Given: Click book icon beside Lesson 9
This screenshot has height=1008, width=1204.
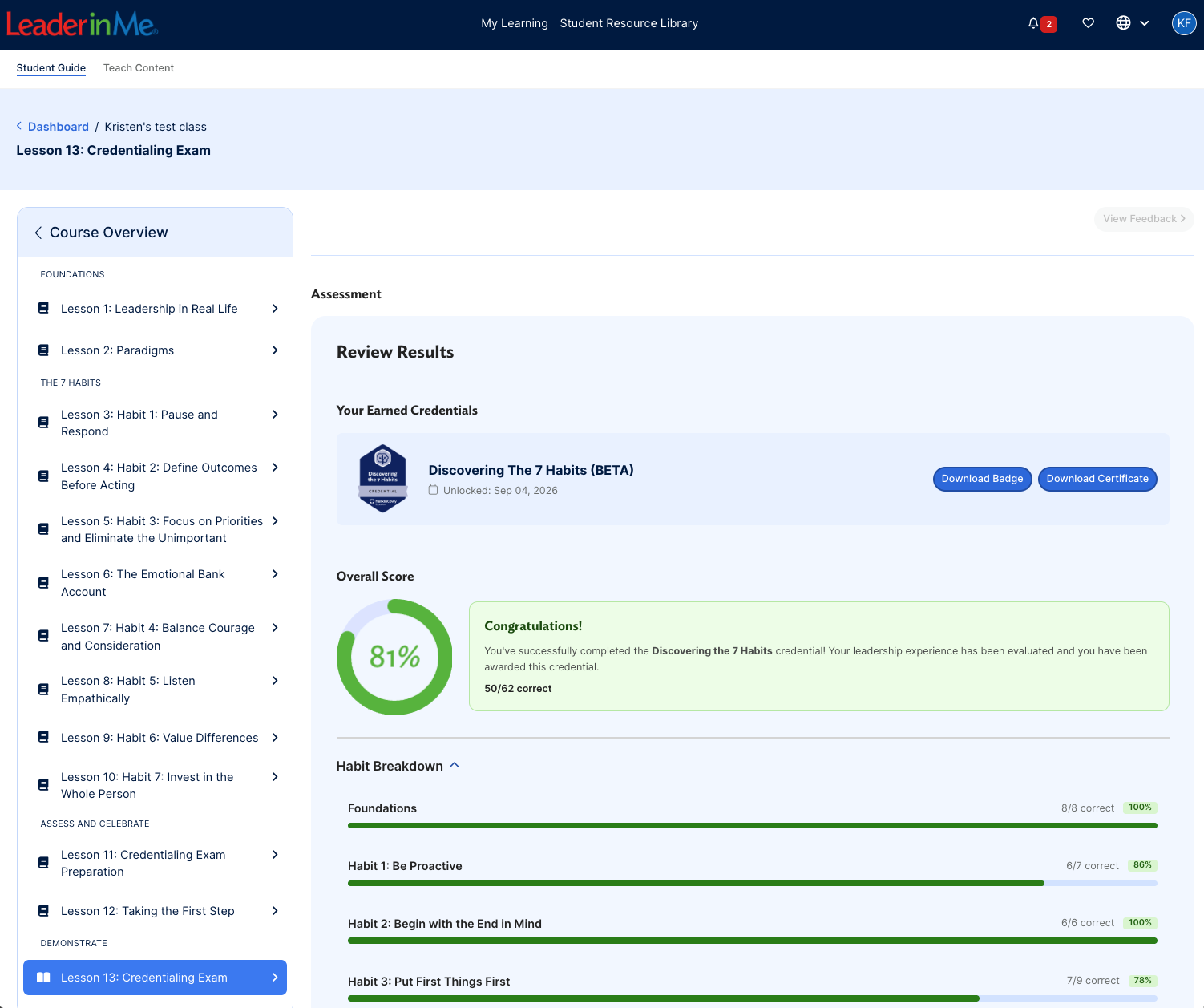Looking at the screenshot, I should tap(44, 737).
